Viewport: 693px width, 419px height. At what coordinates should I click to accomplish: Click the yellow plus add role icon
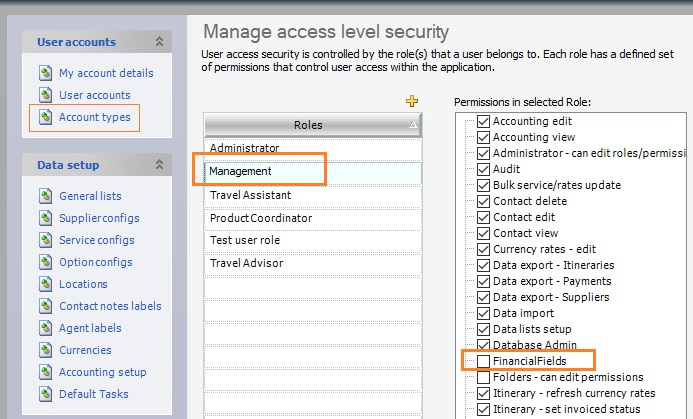pyautogui.click(x=411, y=101)
